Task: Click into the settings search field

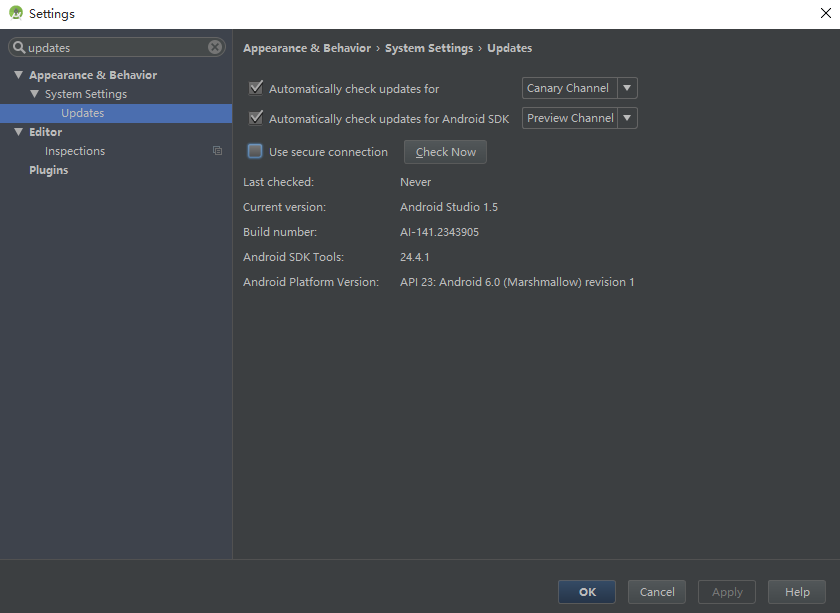Action: coord(117,47)
